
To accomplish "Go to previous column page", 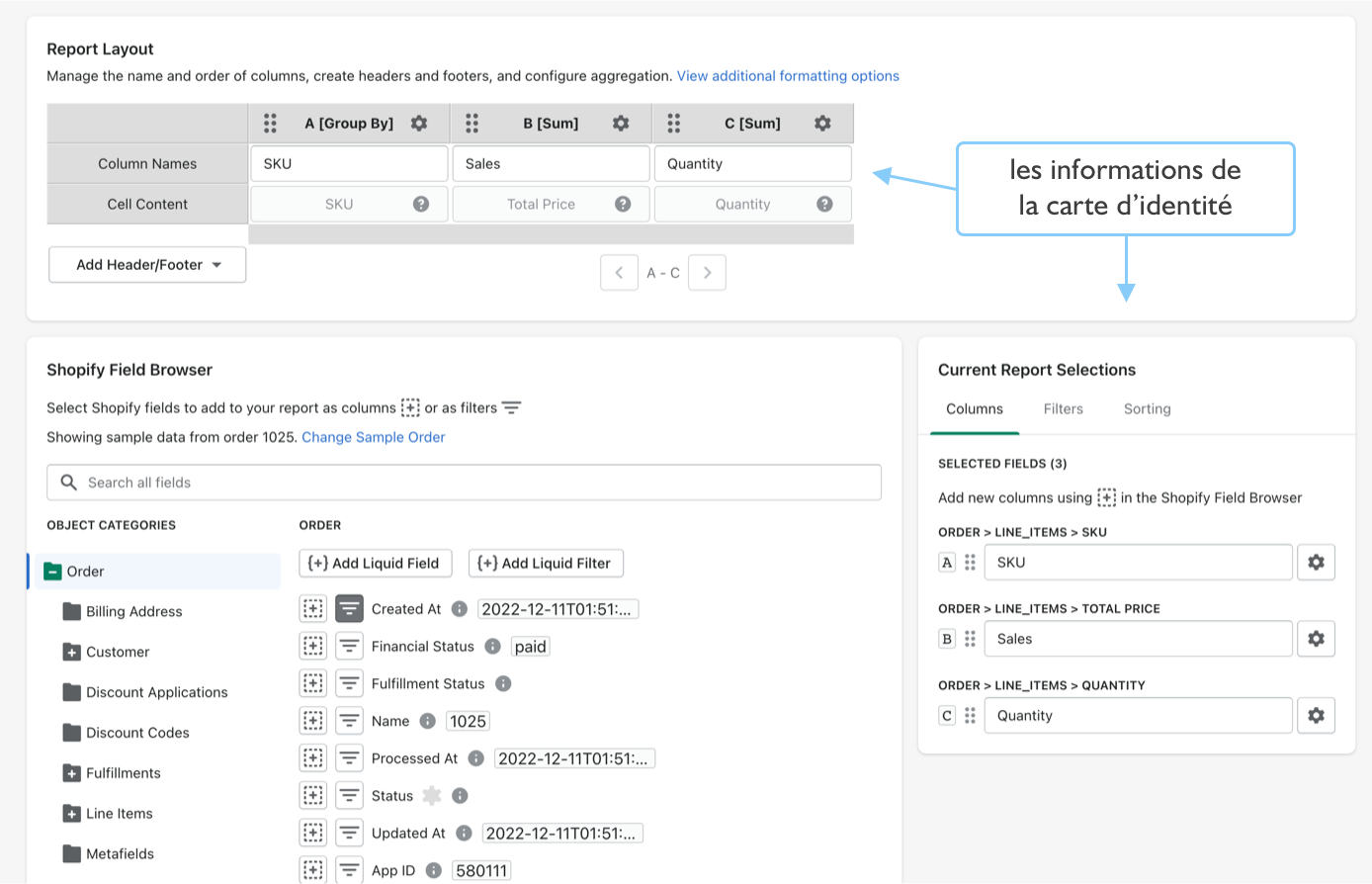I will (619, 273).
